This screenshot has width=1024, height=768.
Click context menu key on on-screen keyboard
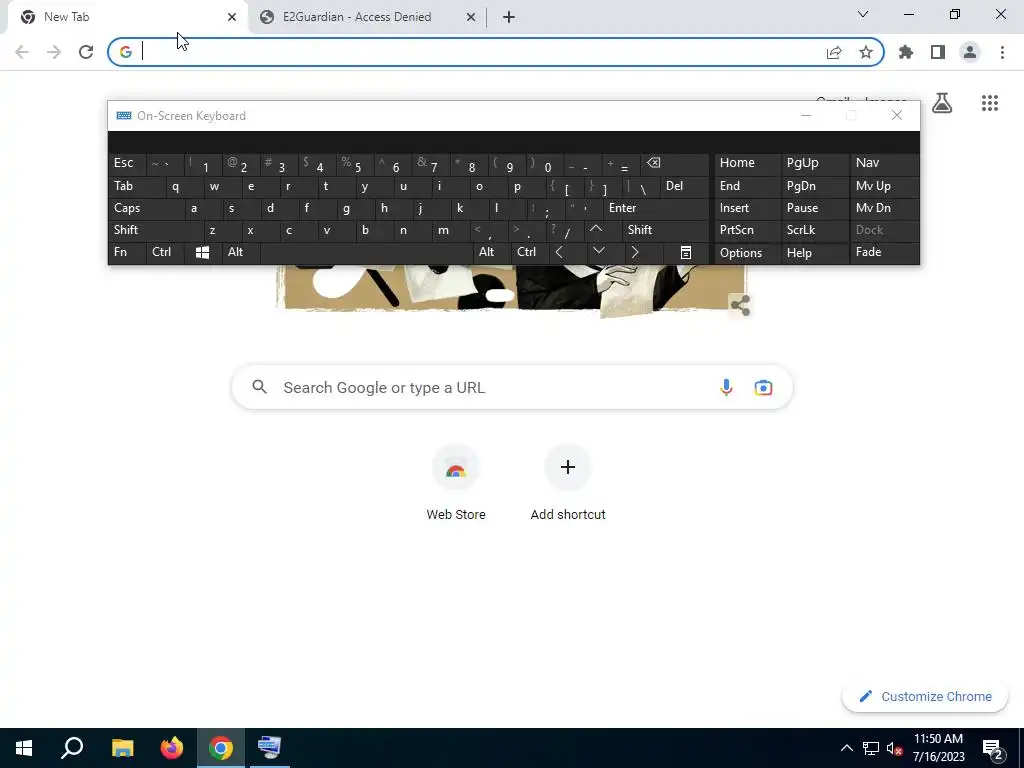pos(686,252)
